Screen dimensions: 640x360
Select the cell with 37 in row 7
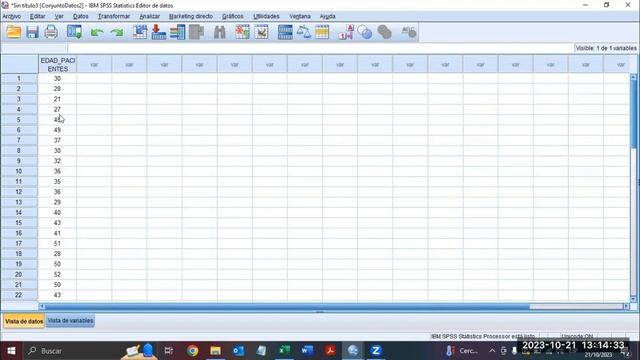click(x=58, y=140)
